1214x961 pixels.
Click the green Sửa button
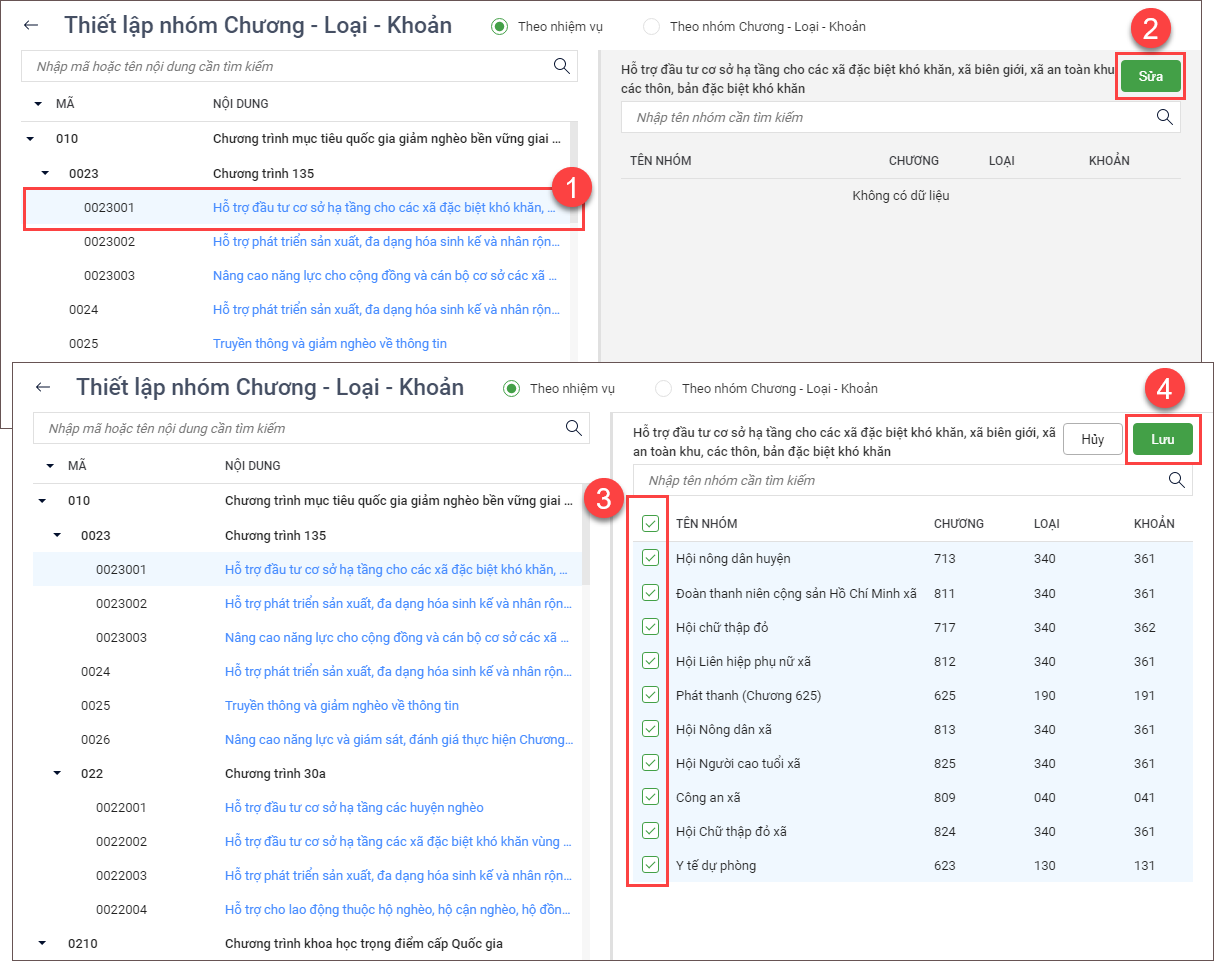tap(1150, 77)
